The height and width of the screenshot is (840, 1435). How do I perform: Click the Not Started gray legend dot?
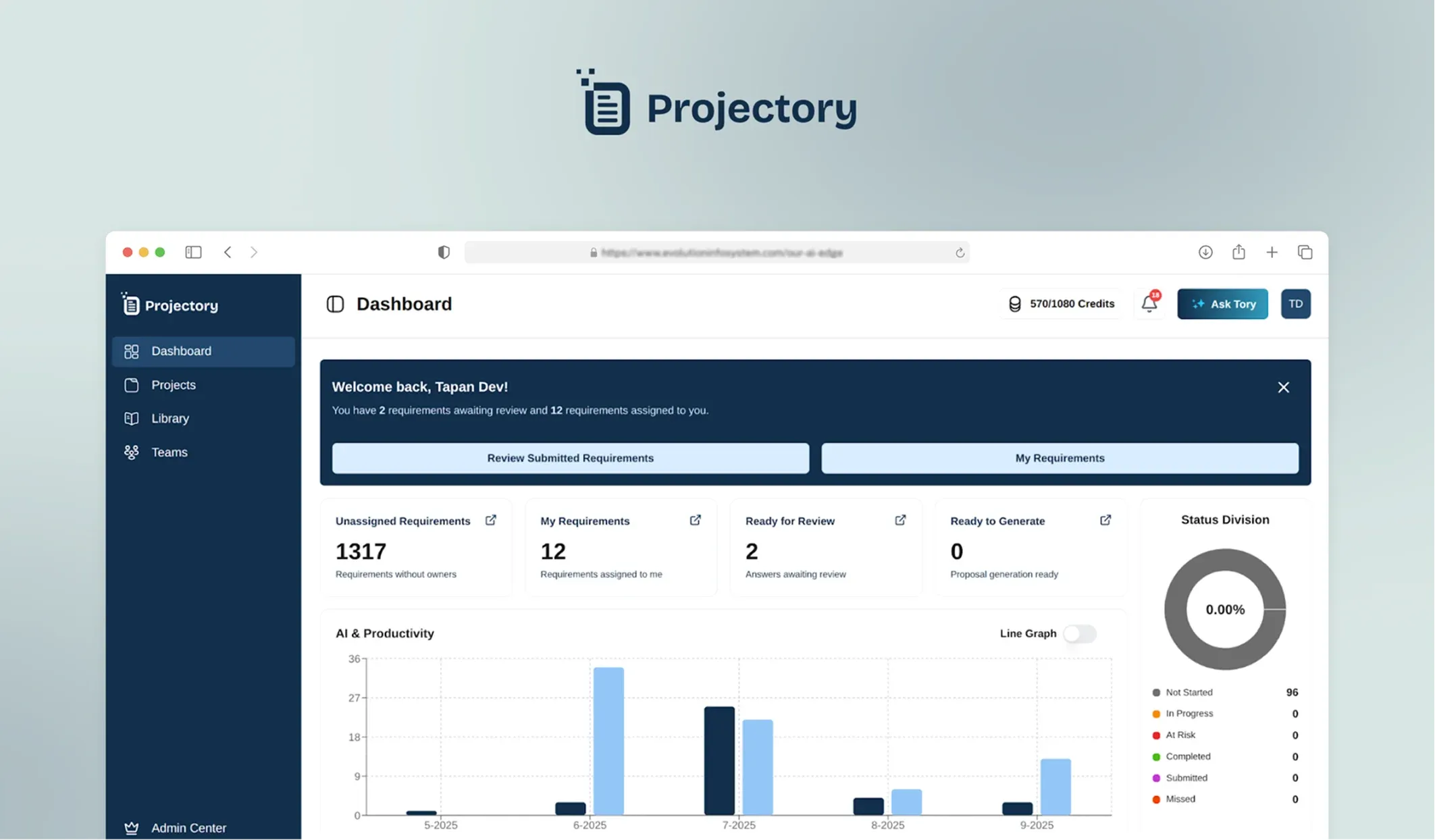[1156, 692]
